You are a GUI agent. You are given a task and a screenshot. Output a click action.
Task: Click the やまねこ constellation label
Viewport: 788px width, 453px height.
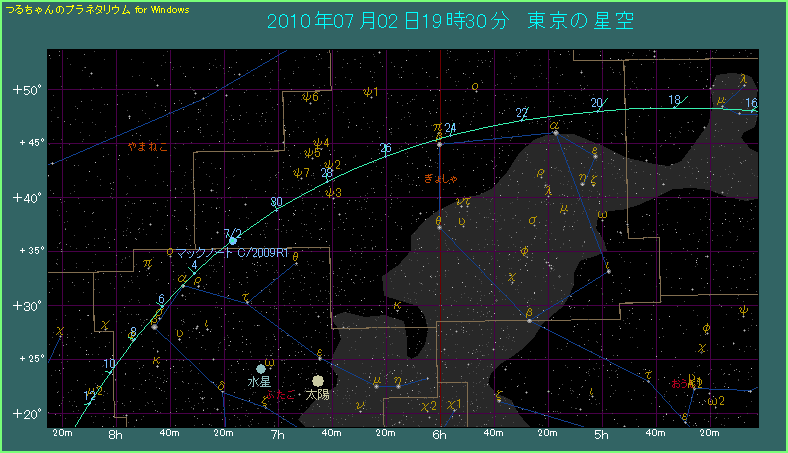click(148, 147)
